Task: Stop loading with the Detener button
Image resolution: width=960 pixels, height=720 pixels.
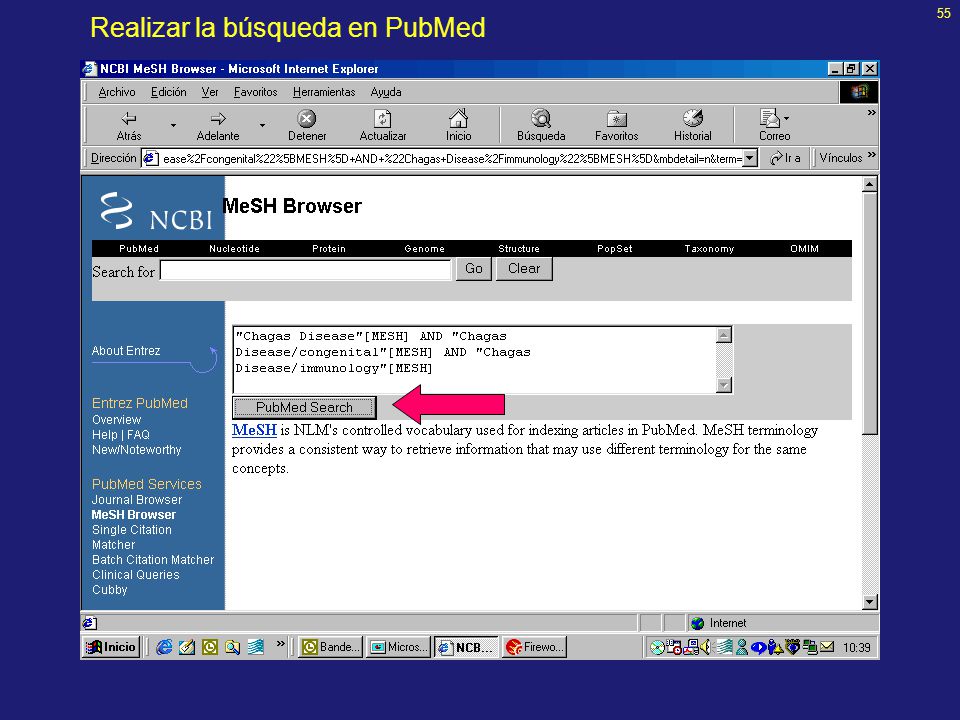Action: click(307, 126)
